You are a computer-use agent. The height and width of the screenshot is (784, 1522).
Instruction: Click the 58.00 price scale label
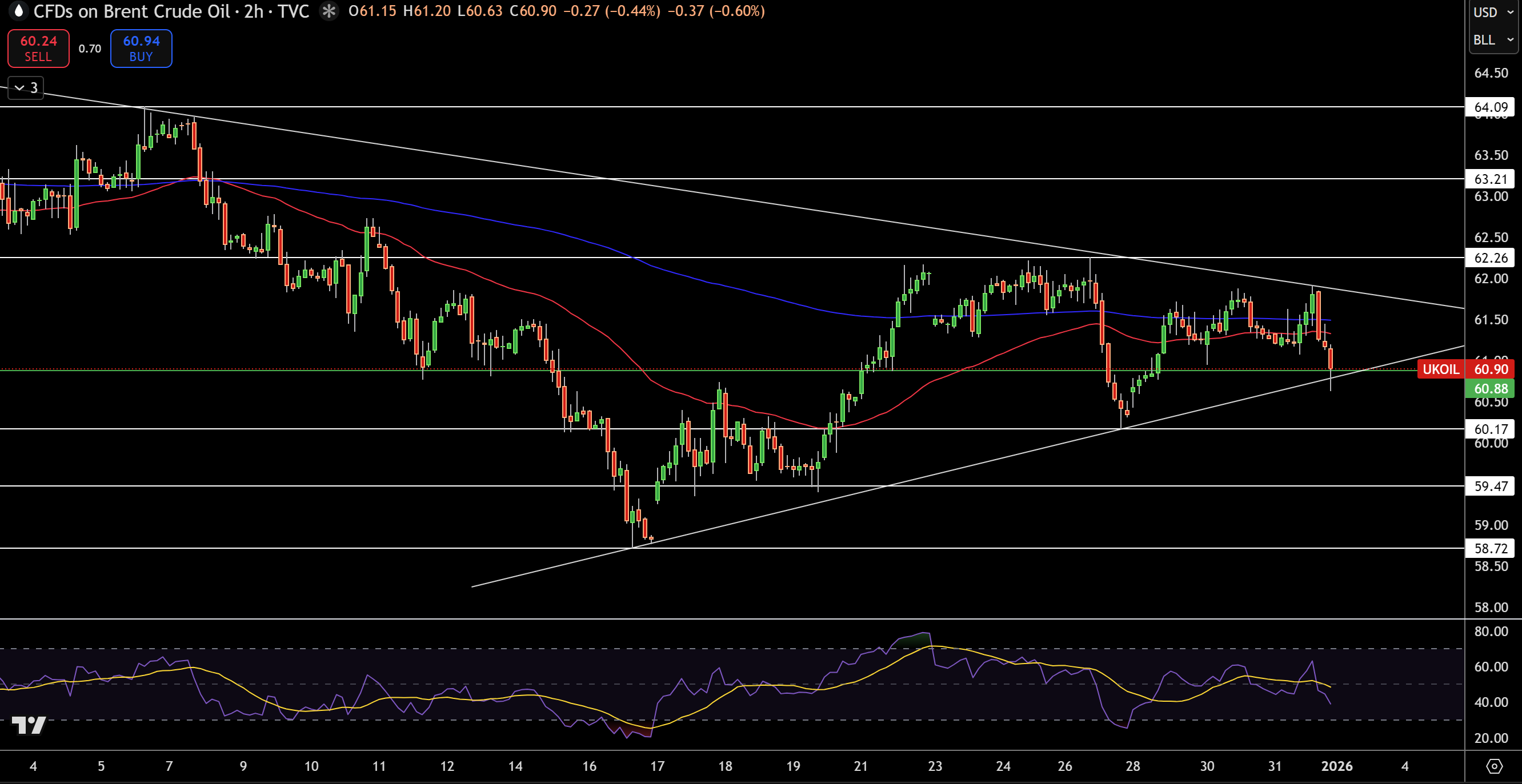(1491, 607)
